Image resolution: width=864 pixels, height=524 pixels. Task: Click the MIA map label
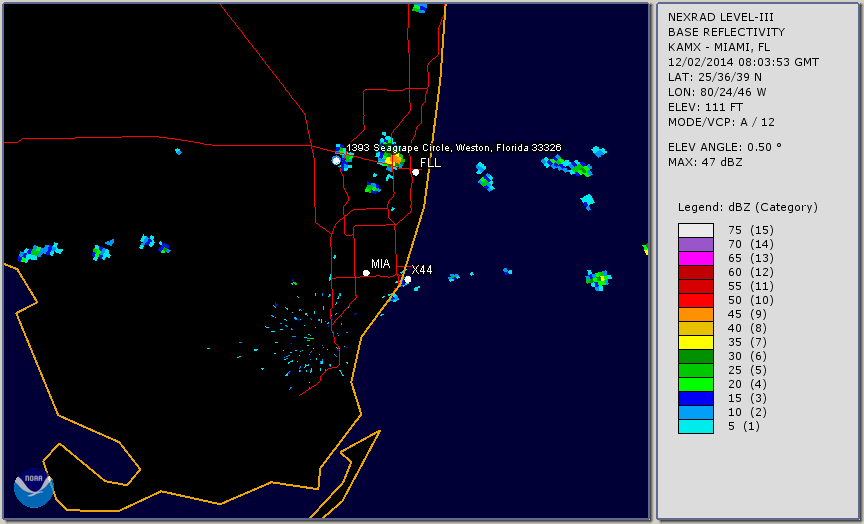pos(381,264)
